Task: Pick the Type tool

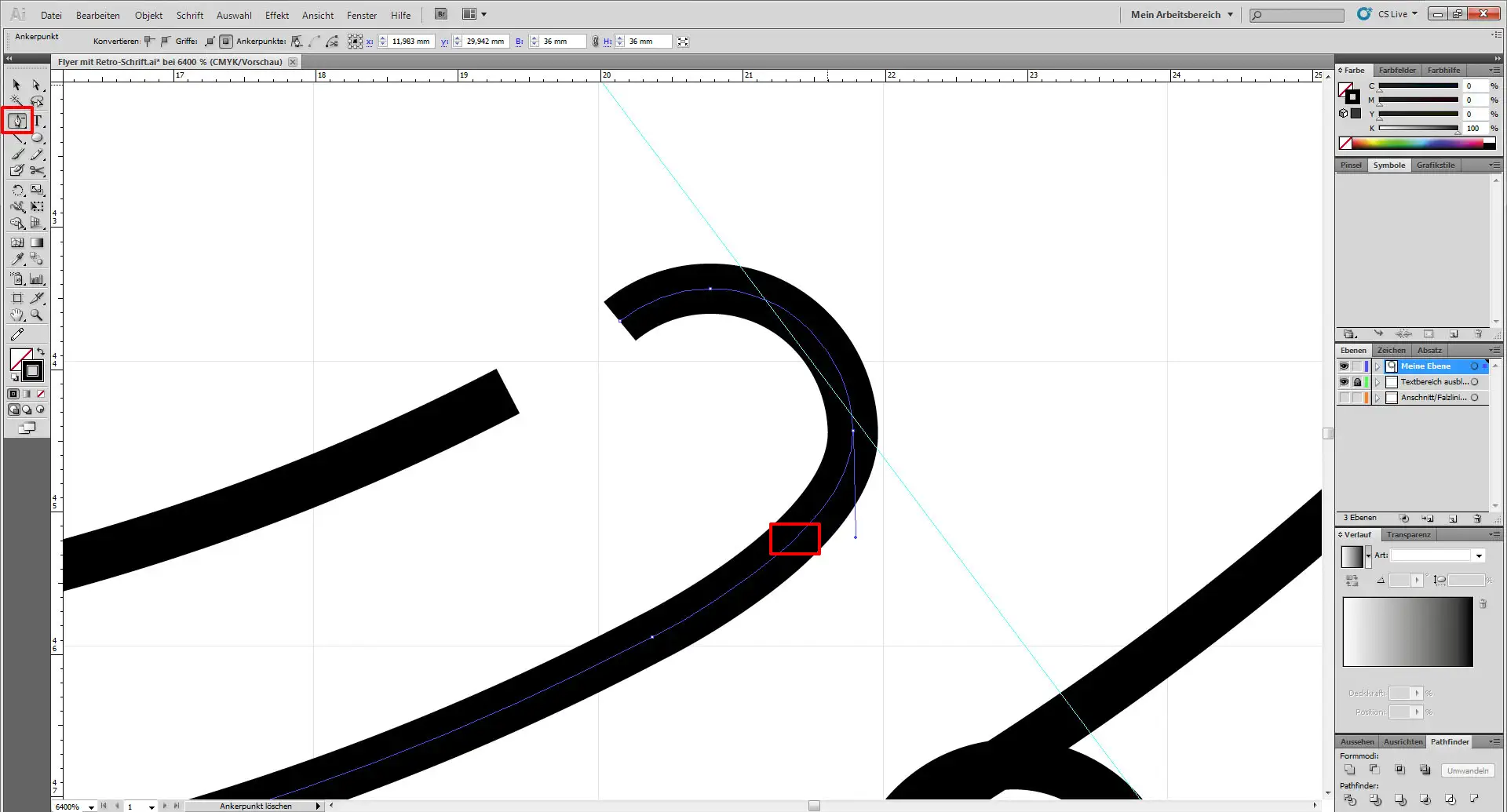Action: (37, 121)
